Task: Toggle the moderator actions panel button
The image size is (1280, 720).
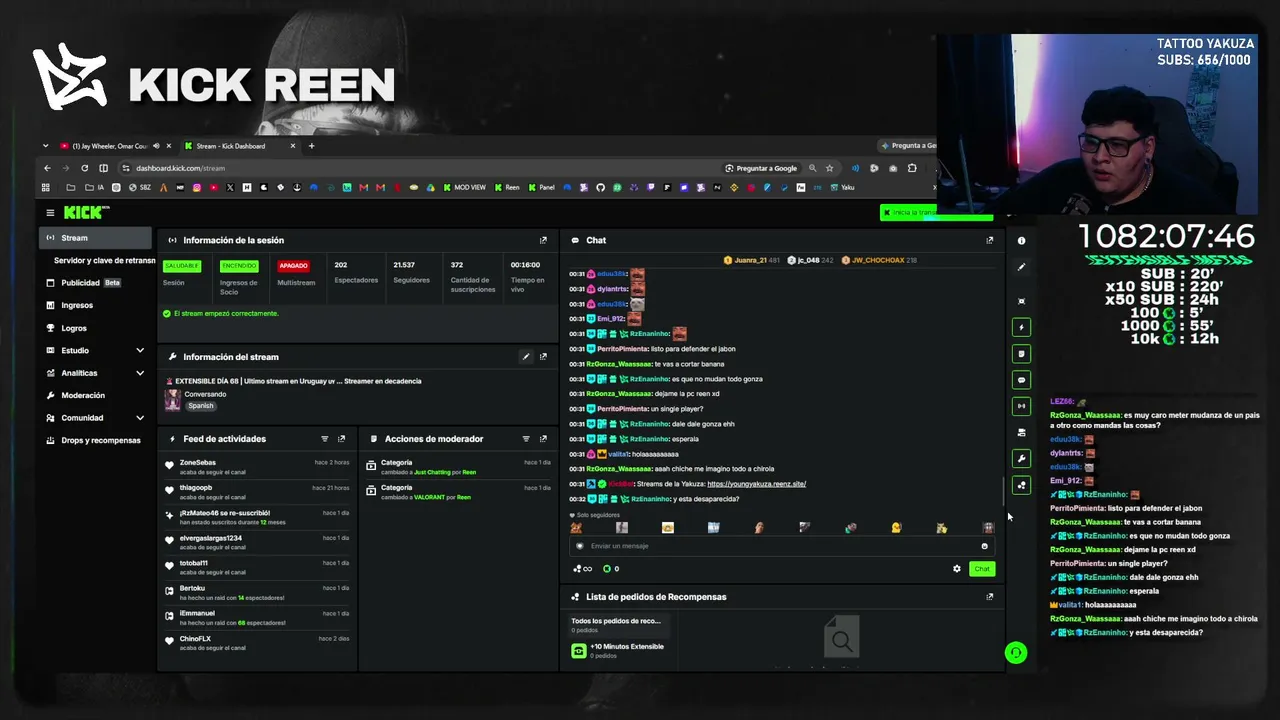Action: click(x=1021, y=353)
